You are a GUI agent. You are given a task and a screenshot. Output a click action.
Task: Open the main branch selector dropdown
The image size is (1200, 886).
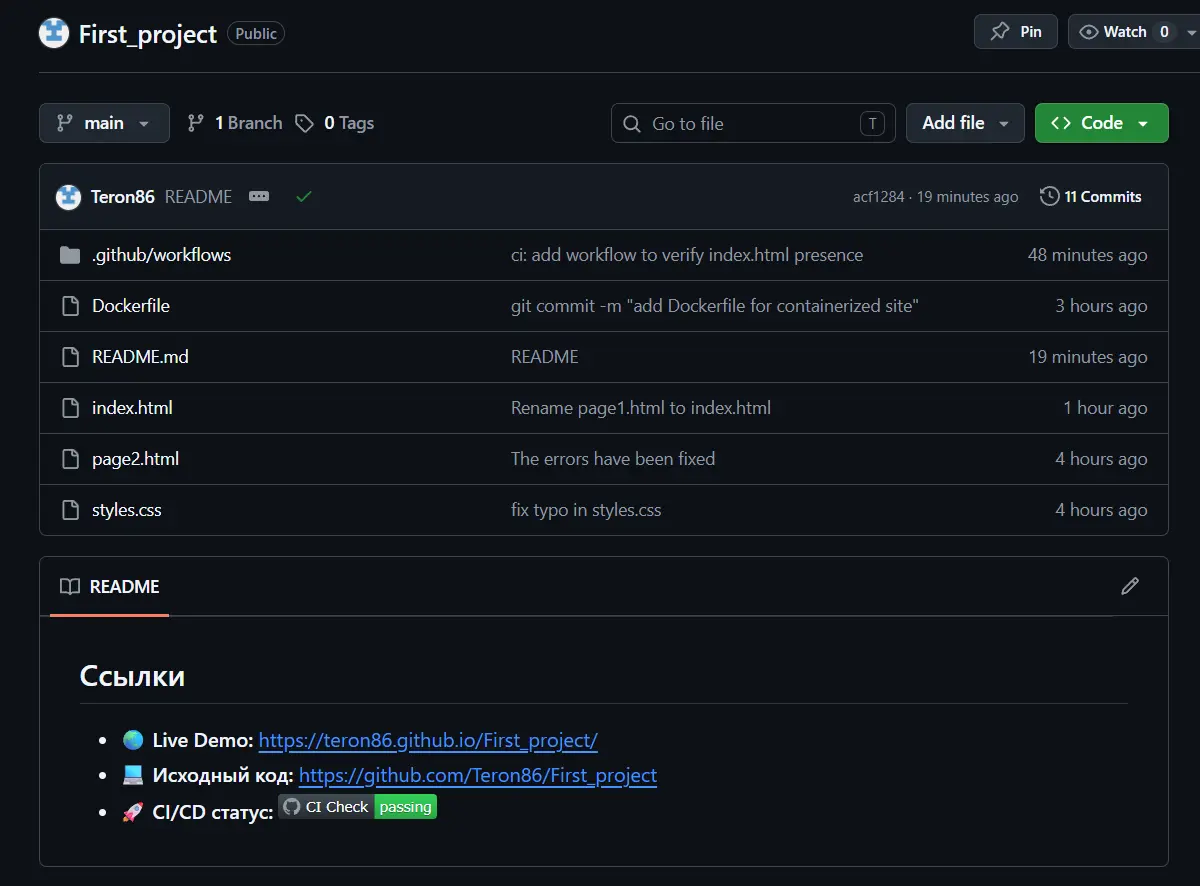pyautogui.click(x=104, y=123)
